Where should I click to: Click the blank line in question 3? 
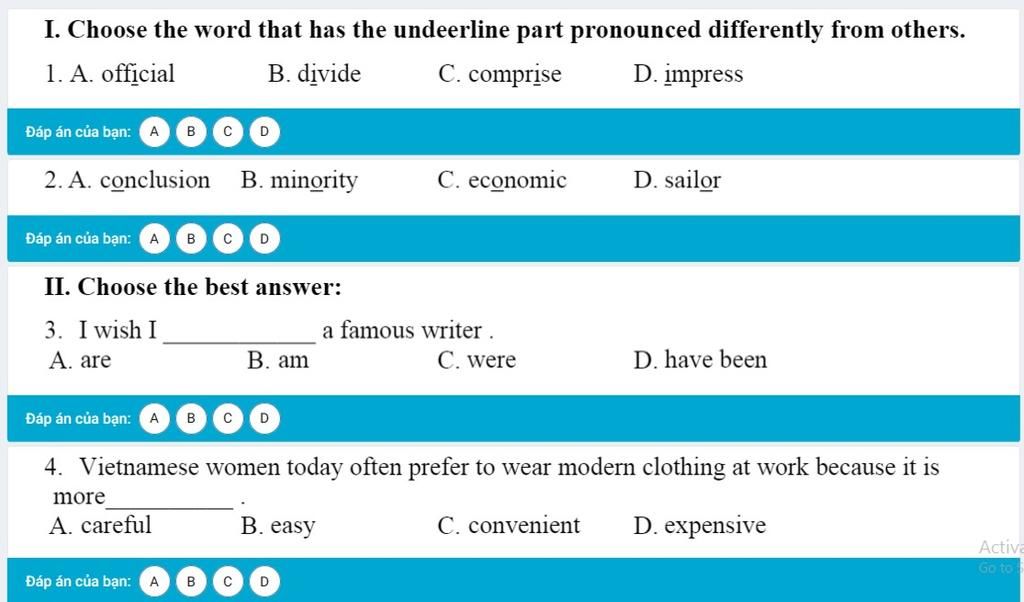tap(239, 335)
